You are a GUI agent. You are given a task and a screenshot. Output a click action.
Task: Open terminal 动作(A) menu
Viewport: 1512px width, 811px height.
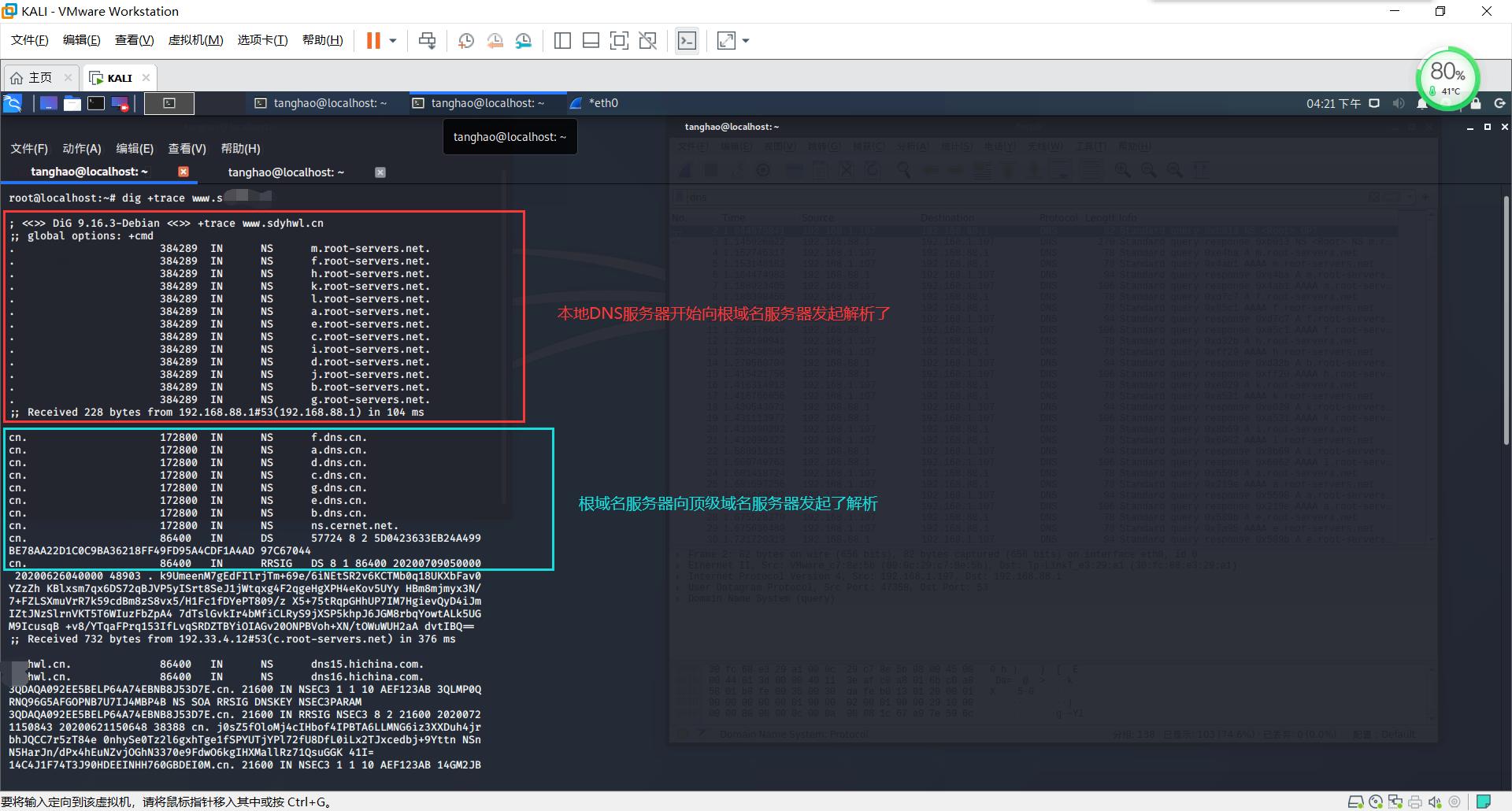[81, 149]
